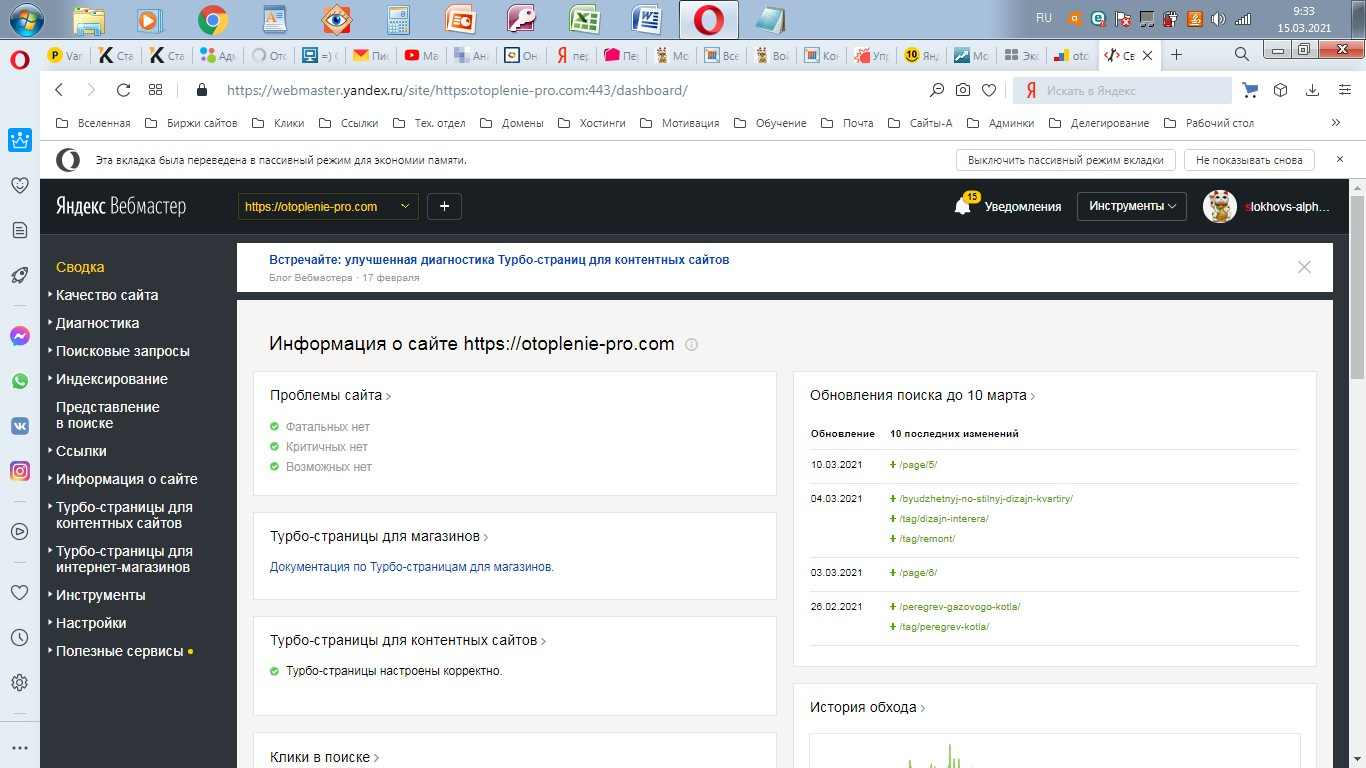Viewport: 1366px width, 768px height.
Task: Open Opera Speed Dial grid icon
Action: tap(155, 90)
